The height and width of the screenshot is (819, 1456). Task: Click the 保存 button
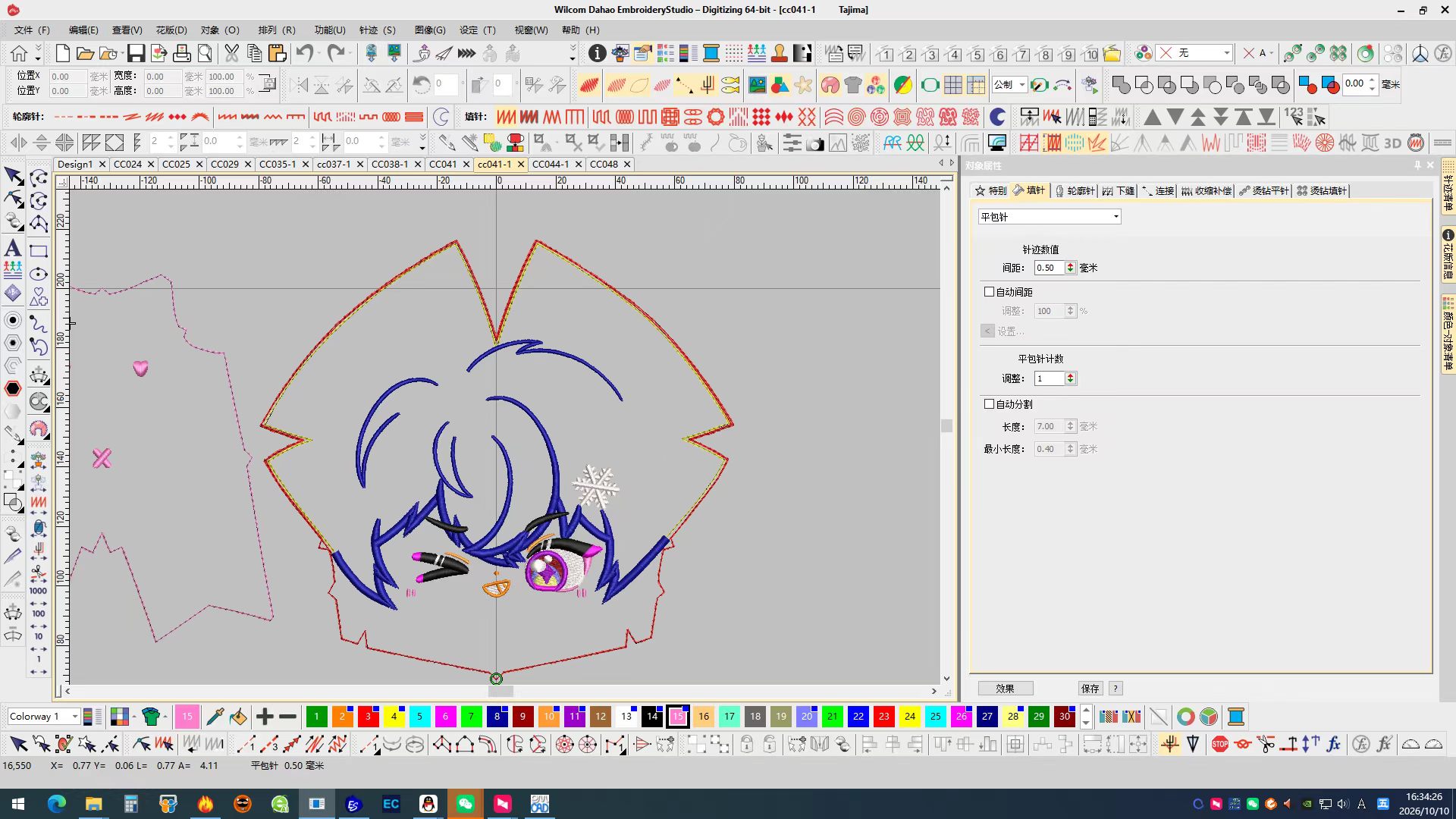[1090, 689]
